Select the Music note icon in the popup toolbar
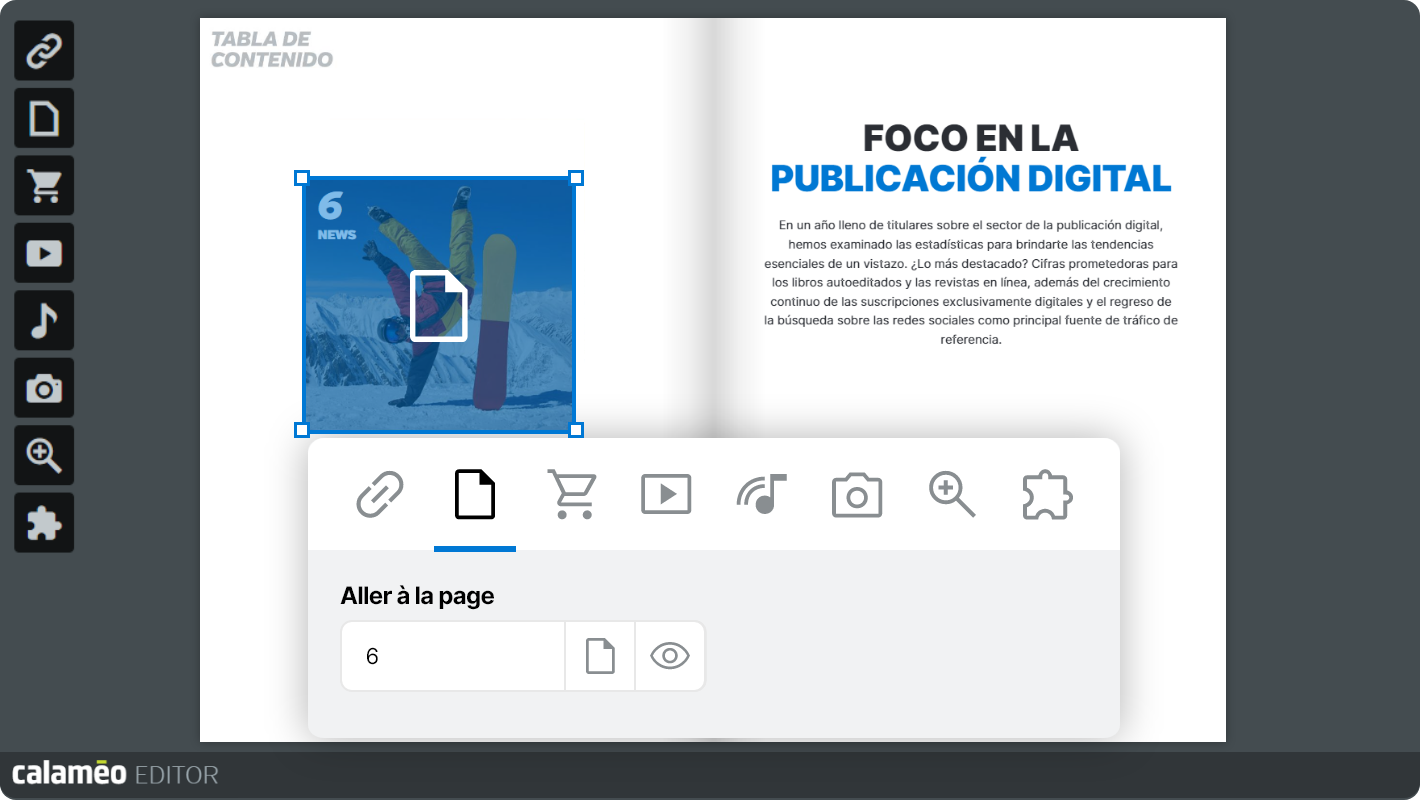 pyautogui.click(x=762, y=494)
